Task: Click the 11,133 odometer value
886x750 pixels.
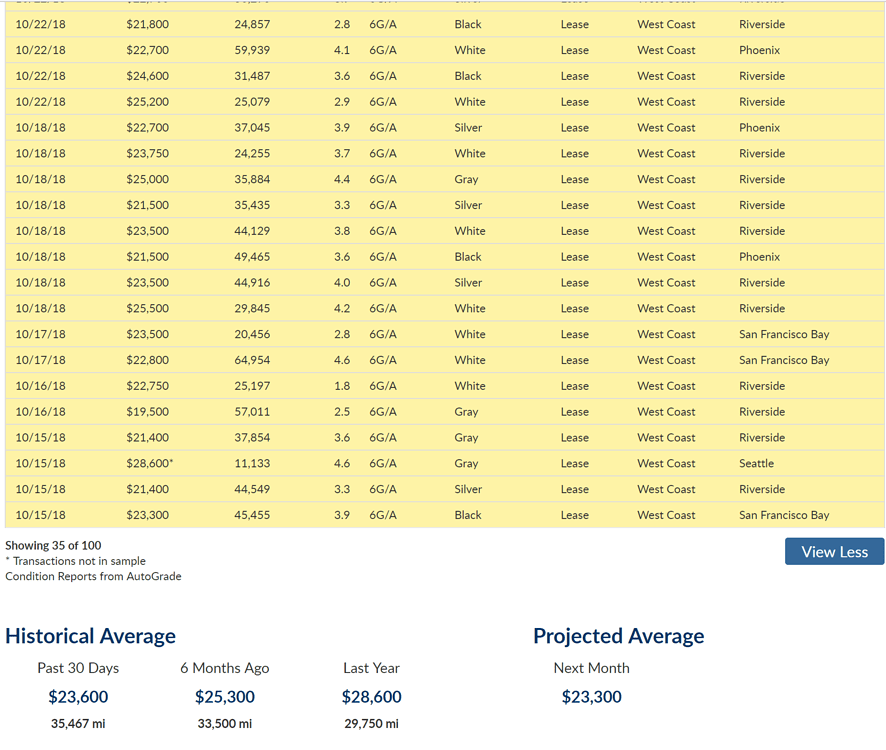Action: tap(248, 463)
